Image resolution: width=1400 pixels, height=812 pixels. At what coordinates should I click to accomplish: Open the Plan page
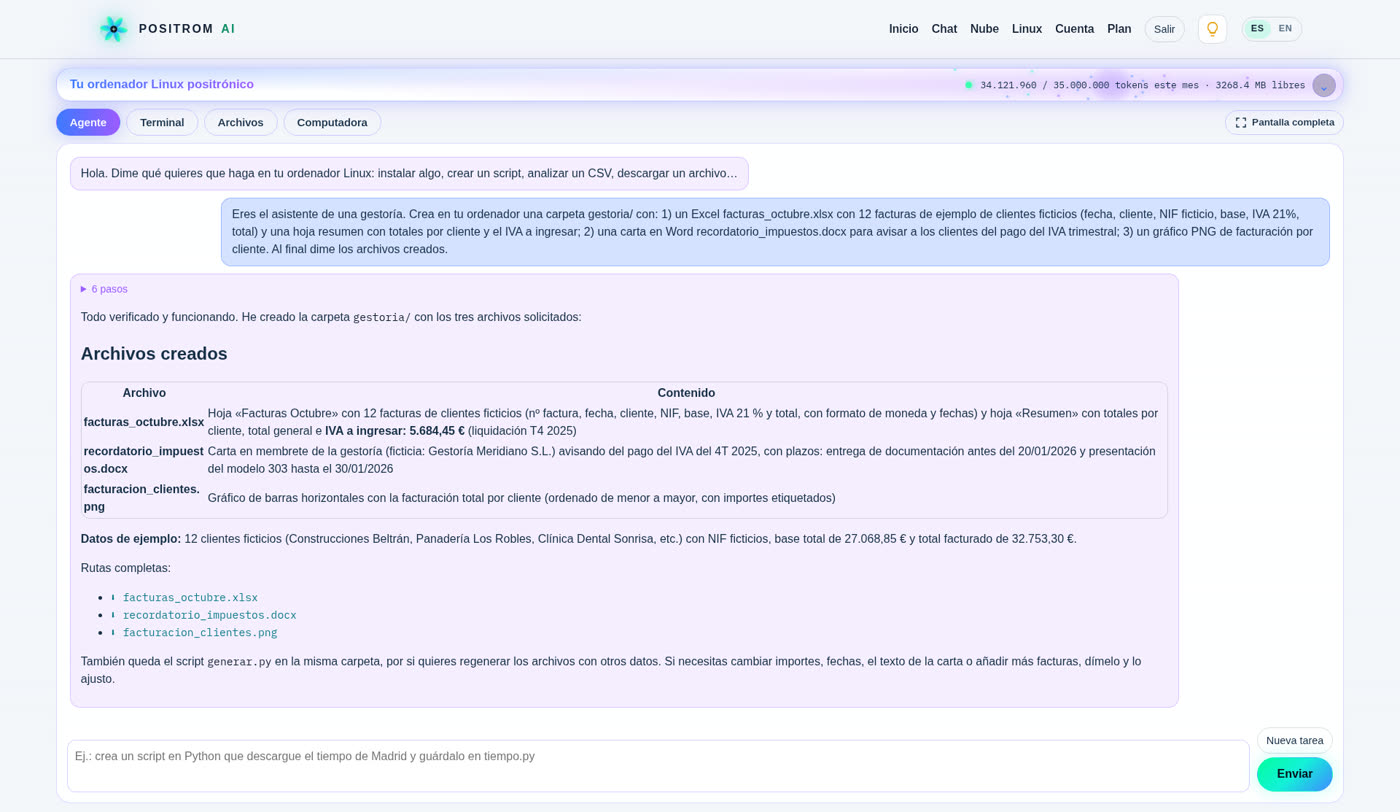[x=1119, y=29]
